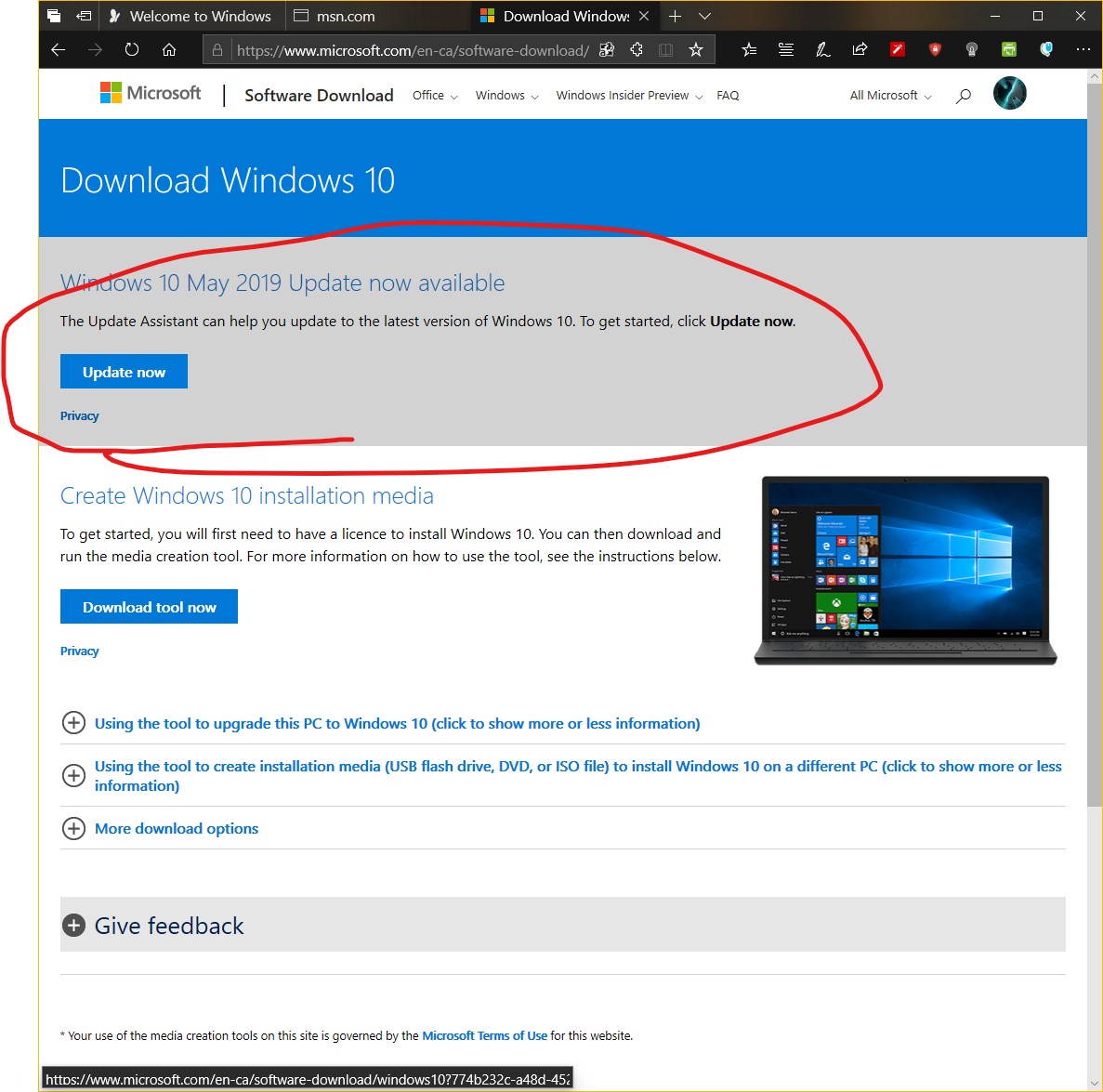This screenshot has height=1092, width=1103.
Task: Click the puzzle extension icon in address bar
Action: 637,50
